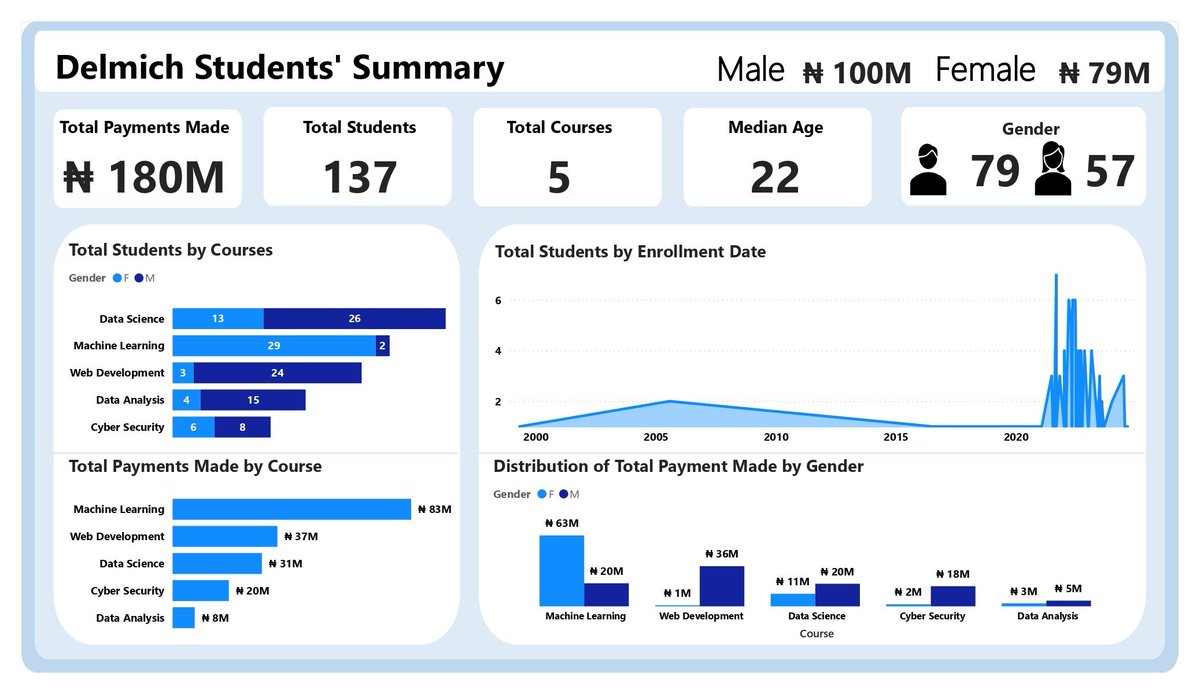Click the female count 57 in Gender card
Viewport: 1200px width, 694px height.
pos(1109,170)
